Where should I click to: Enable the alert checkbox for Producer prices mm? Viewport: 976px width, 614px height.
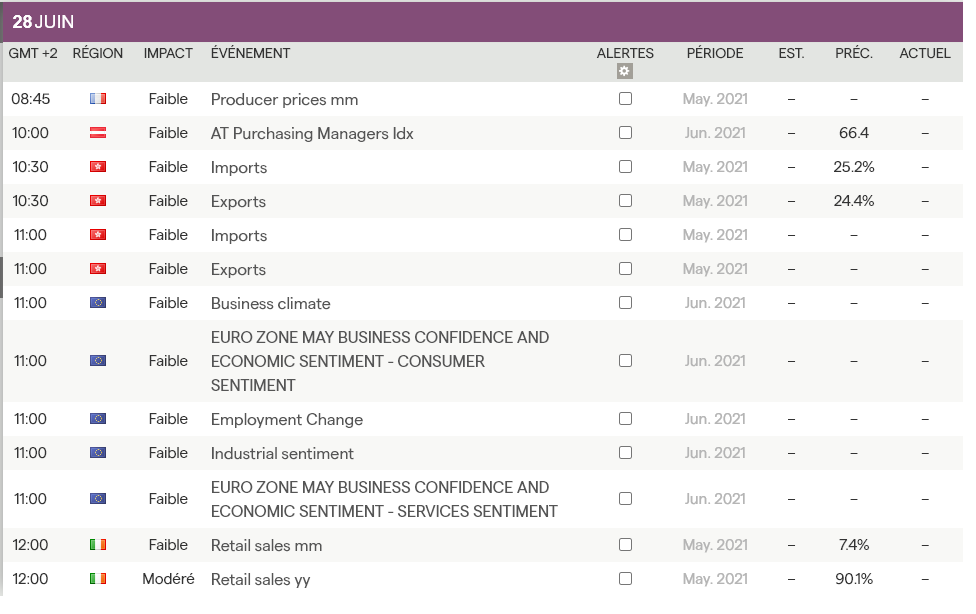(625, 99)
